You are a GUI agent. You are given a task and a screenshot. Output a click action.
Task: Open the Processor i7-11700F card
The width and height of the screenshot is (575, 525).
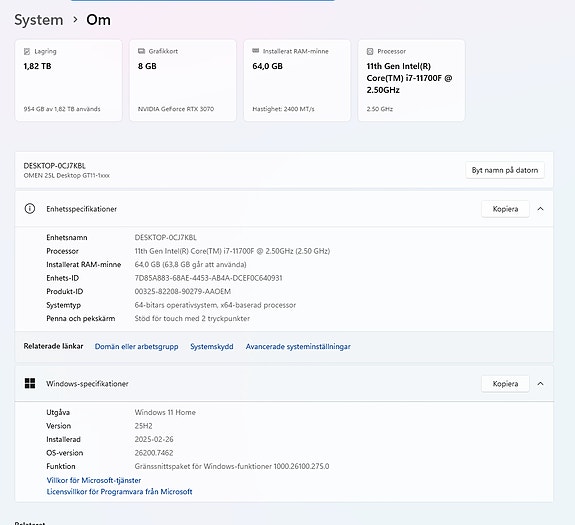pyautogui.click(x=411, y=80)
